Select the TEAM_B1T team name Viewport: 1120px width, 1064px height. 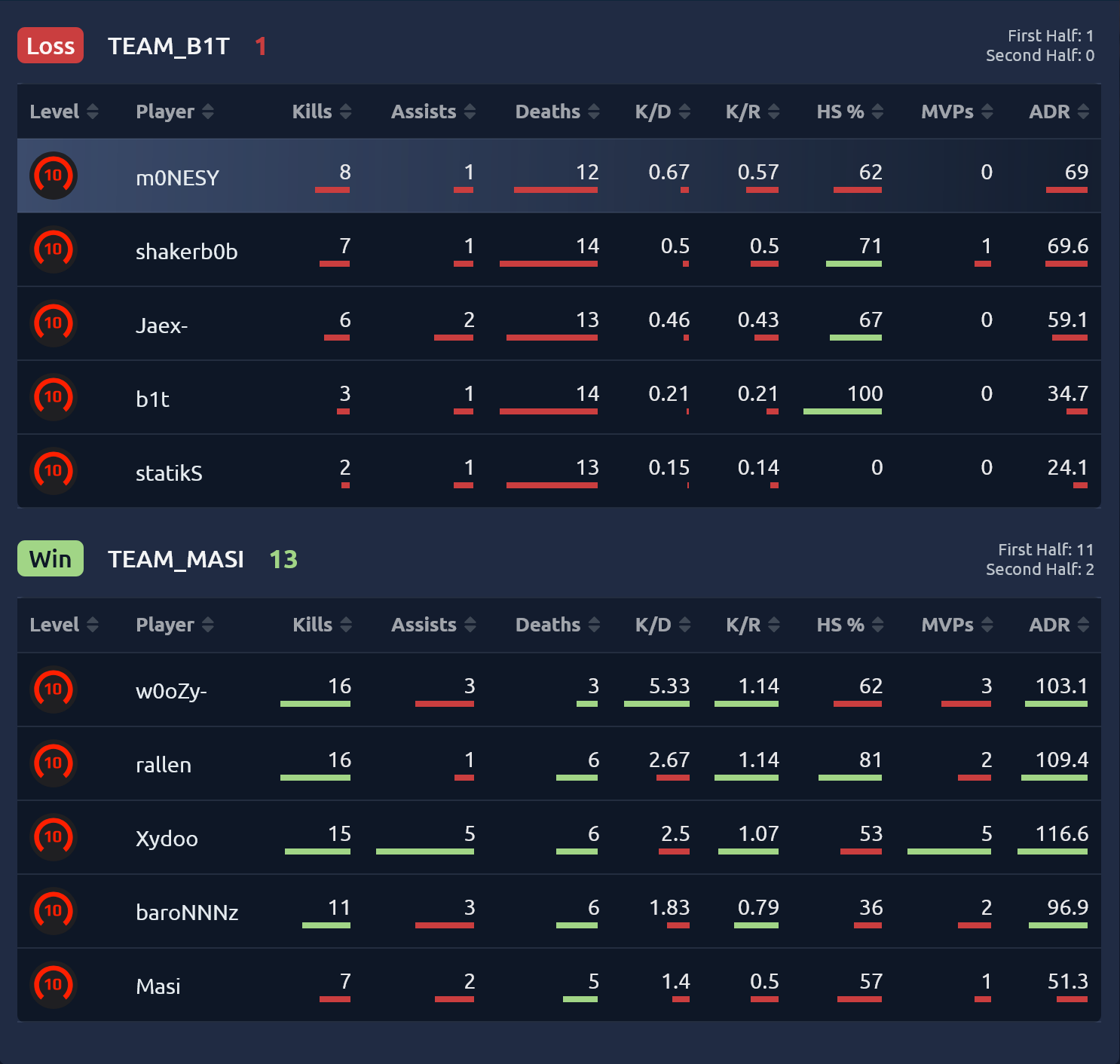(x=169, y=47)
